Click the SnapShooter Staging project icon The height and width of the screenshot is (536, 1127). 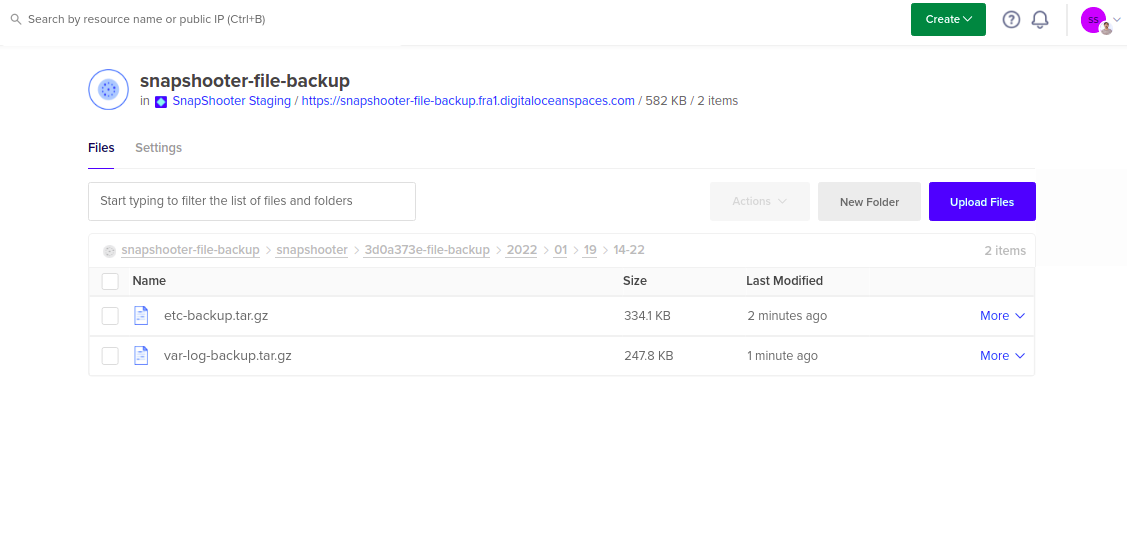point(161,102)
